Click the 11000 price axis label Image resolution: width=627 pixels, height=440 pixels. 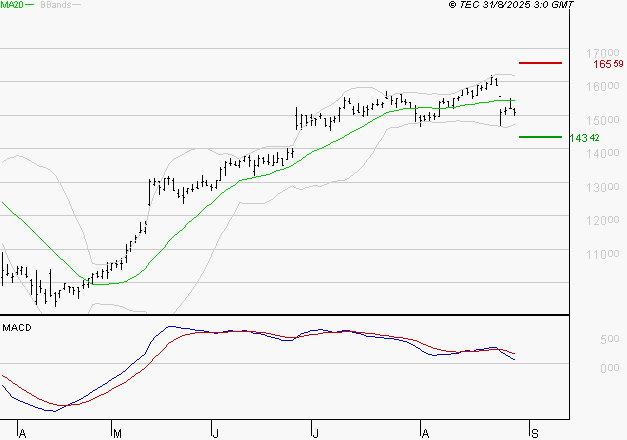pos(603,254)
